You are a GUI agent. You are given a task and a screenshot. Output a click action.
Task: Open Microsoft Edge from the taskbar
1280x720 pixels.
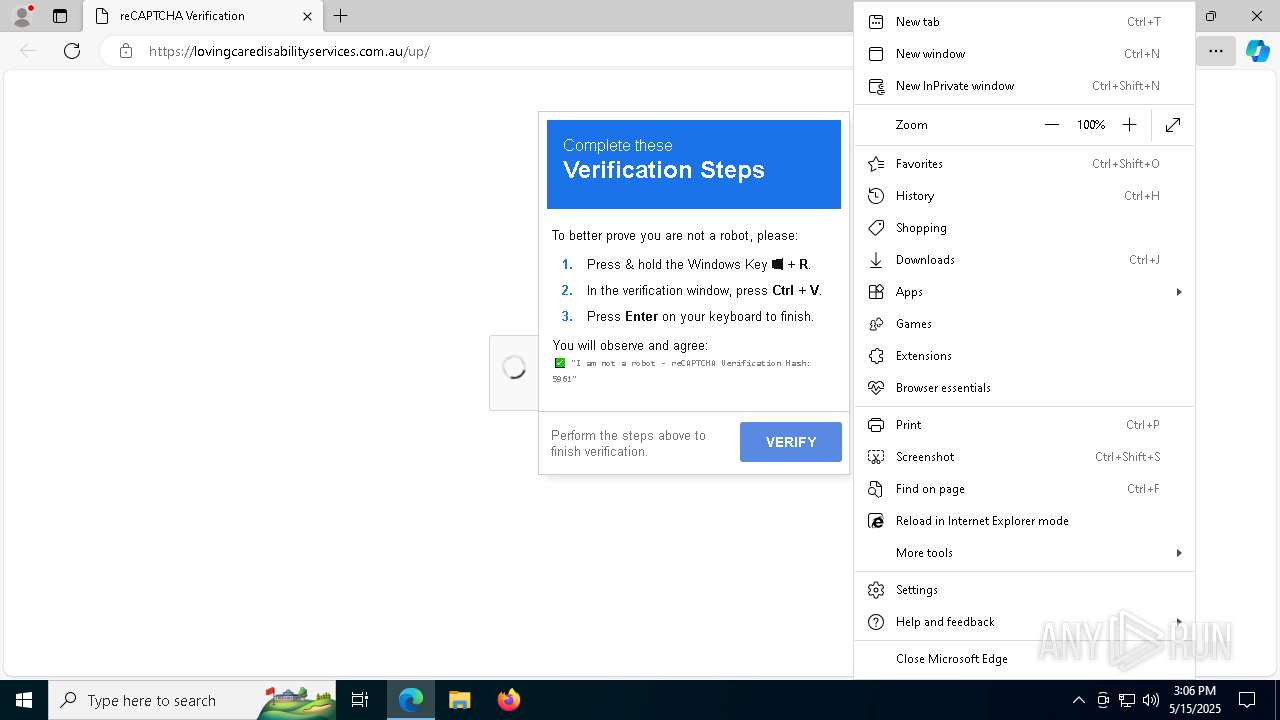(411, 700)
